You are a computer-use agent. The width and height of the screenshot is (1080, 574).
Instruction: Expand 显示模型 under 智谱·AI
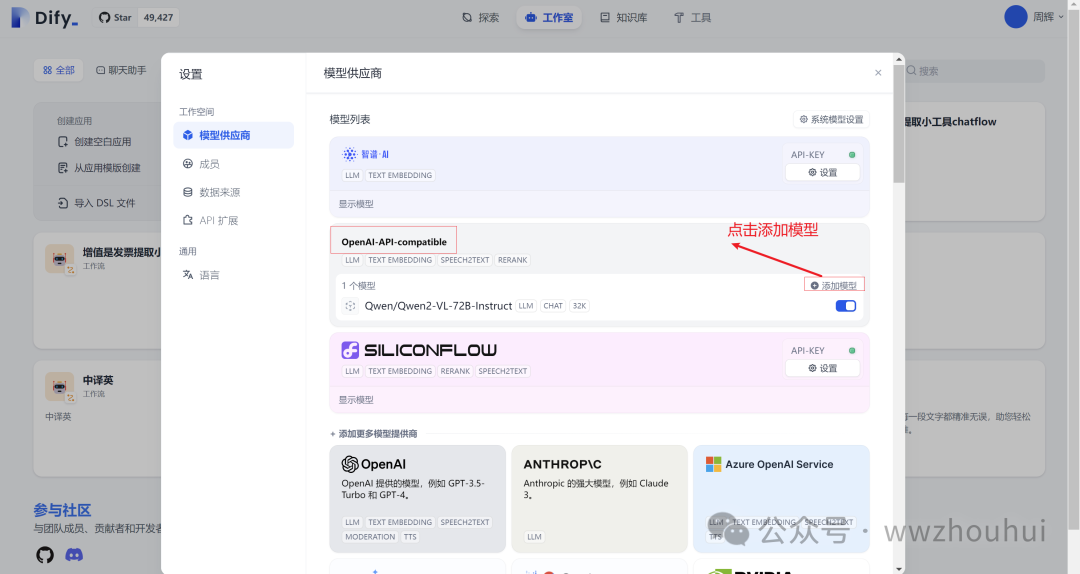click(x=355, y=204)
